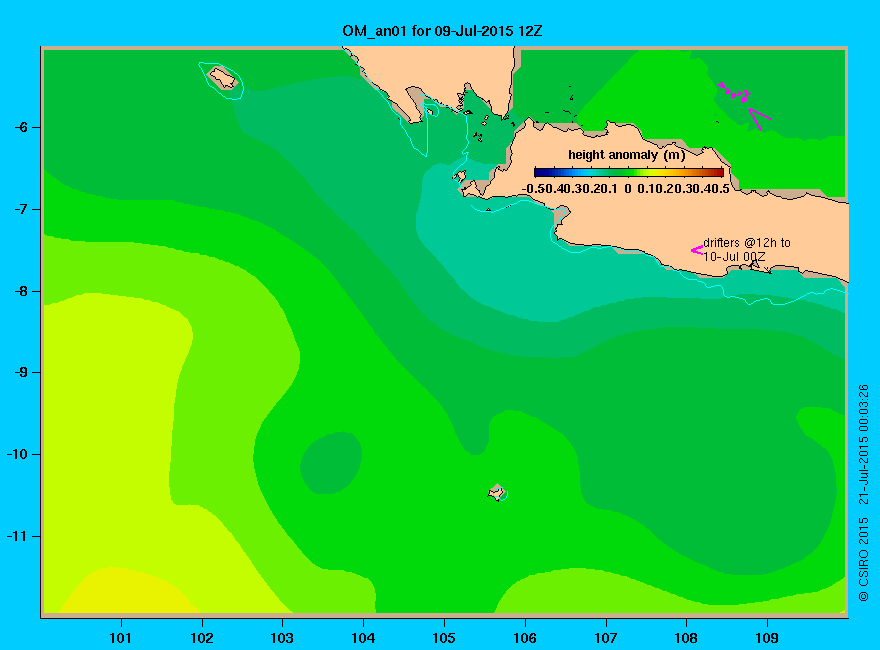Viewport: 880px width, 650px height.
Task: Click the longitude axis label 102
Action: coord(201,638)
